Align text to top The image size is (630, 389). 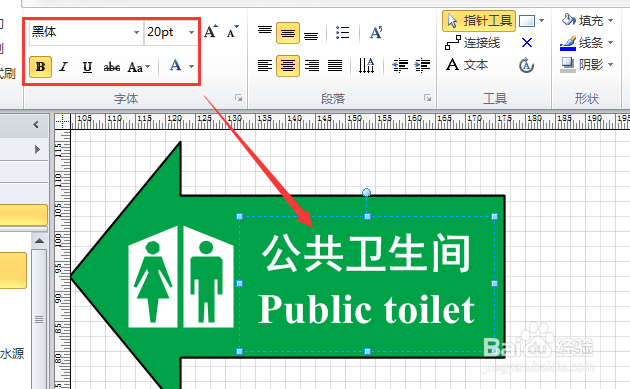(265, 32)
